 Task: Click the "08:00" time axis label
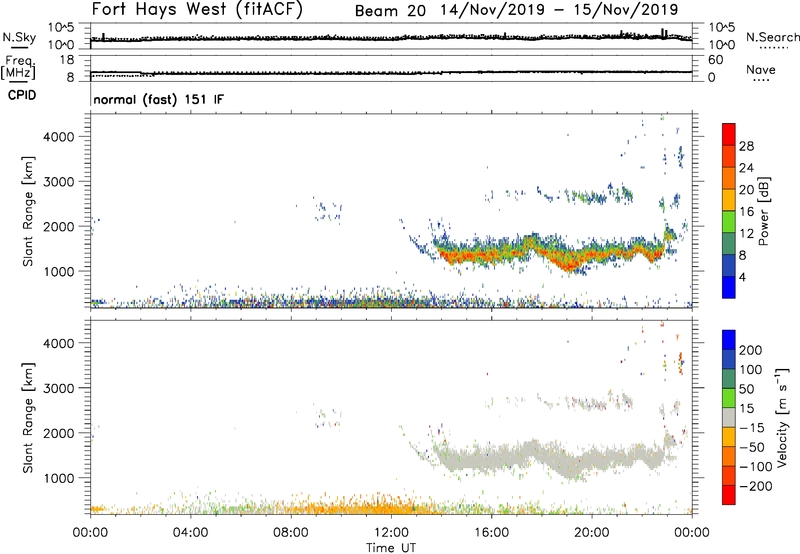290,533
